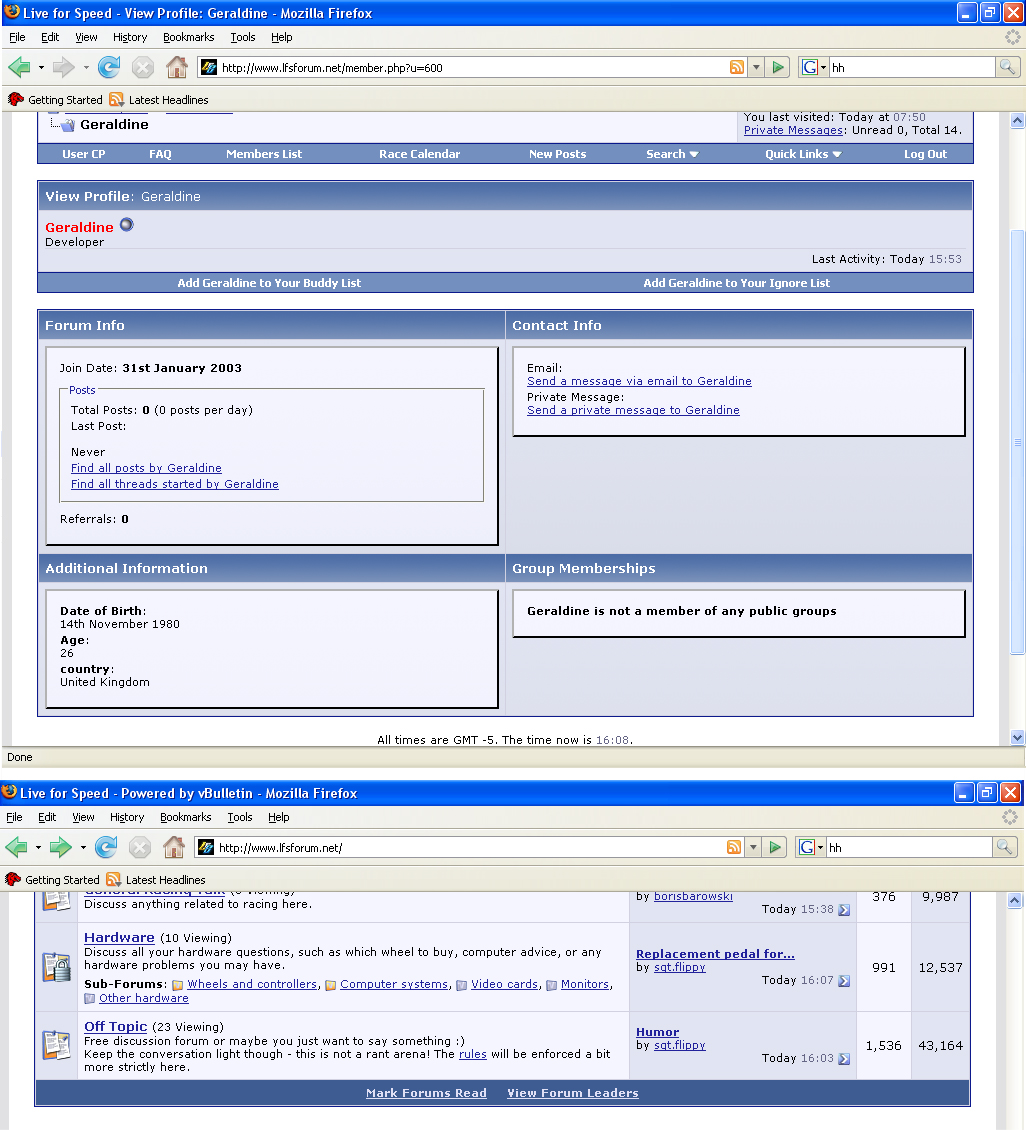The image size is (1026, 1130).
Task: Open search engine dropdown in View Profile window
Action: point(824,68)
